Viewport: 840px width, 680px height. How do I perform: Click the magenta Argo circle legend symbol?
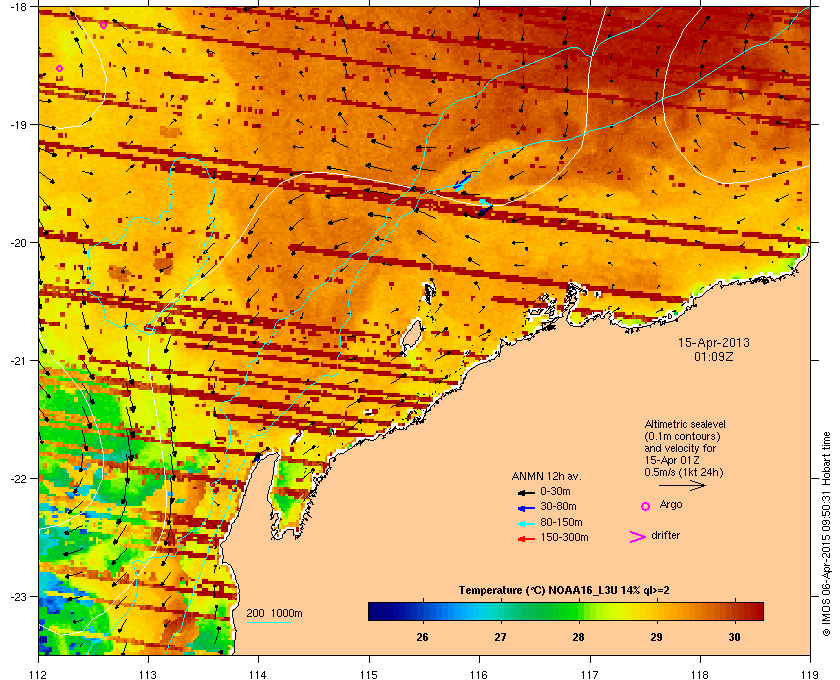[x=646, y=506]
